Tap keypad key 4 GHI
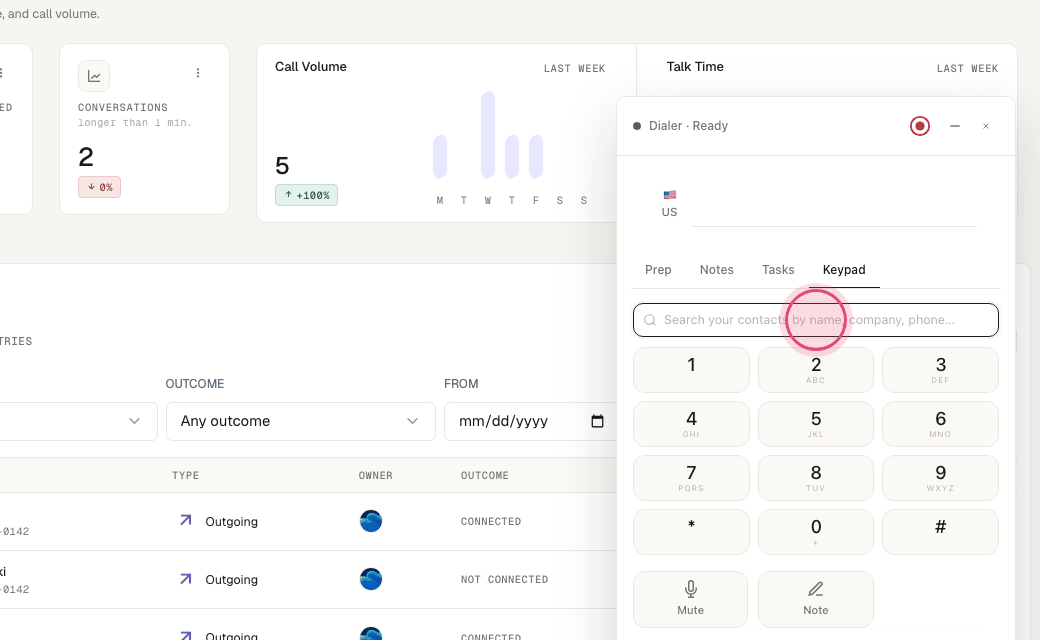 tap(691, 424)
